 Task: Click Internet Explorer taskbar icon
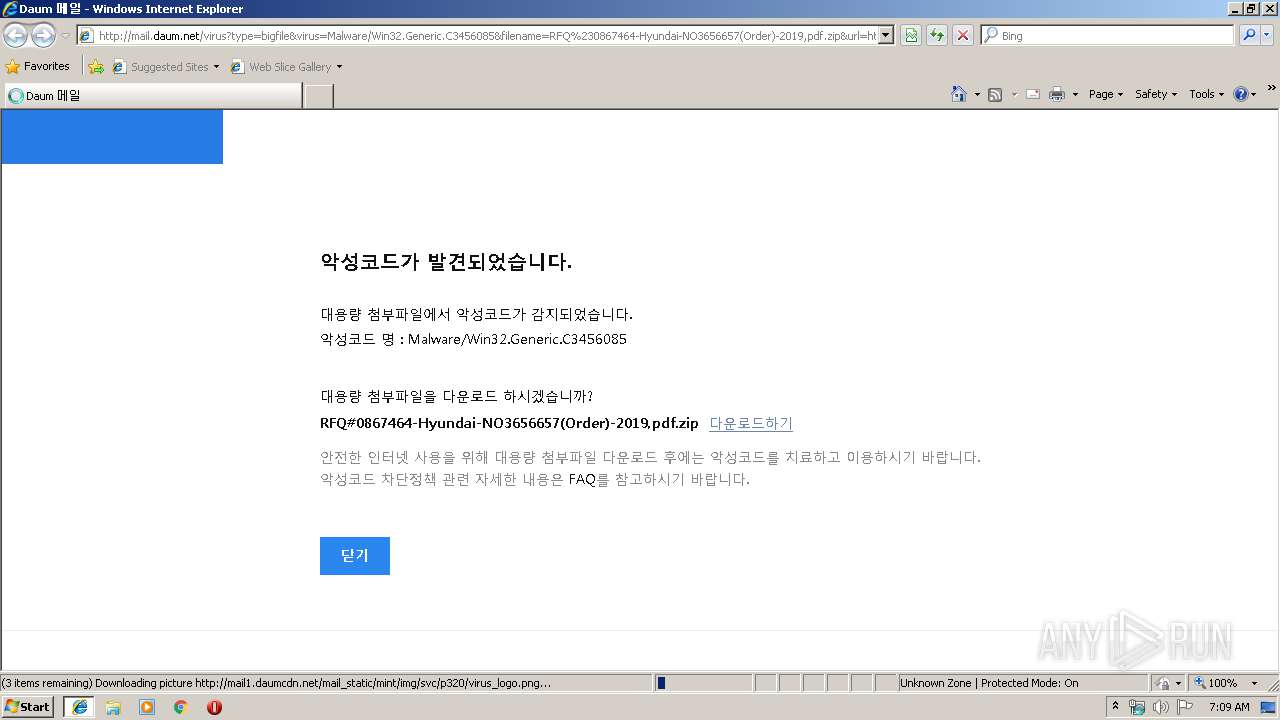pyautogui.click(x=79, y=707)
